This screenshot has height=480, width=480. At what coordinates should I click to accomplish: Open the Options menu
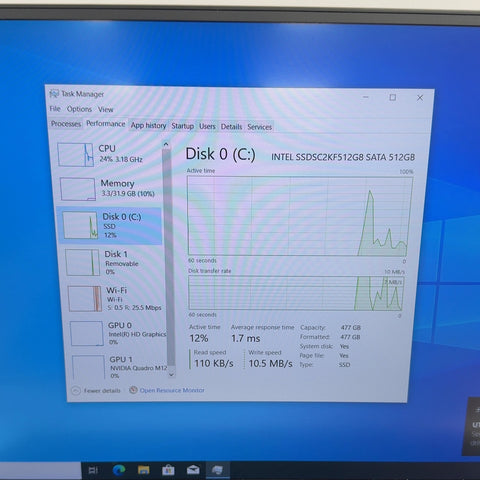79,109
